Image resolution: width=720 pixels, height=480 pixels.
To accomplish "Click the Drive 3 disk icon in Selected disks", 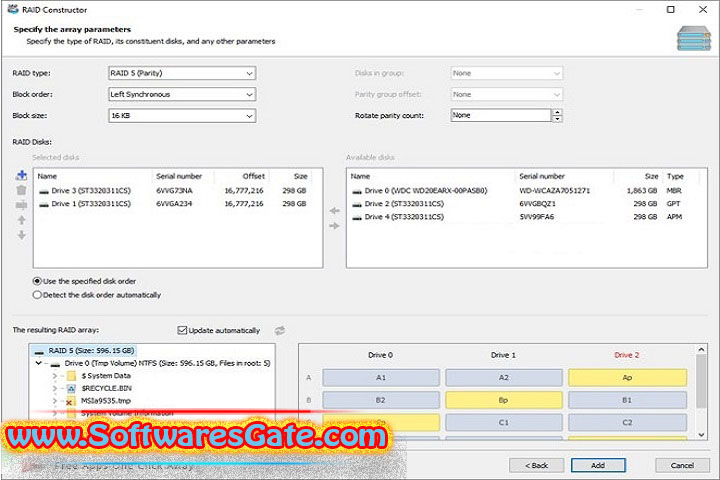I will coord(44,191).
